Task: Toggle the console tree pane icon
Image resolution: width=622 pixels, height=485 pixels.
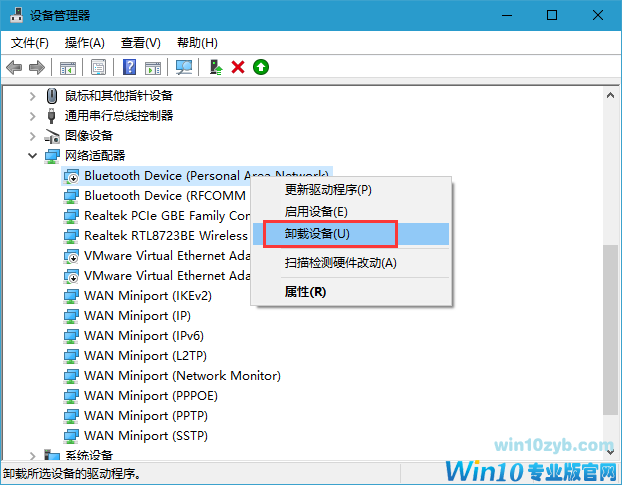Action: click(68, 68)
